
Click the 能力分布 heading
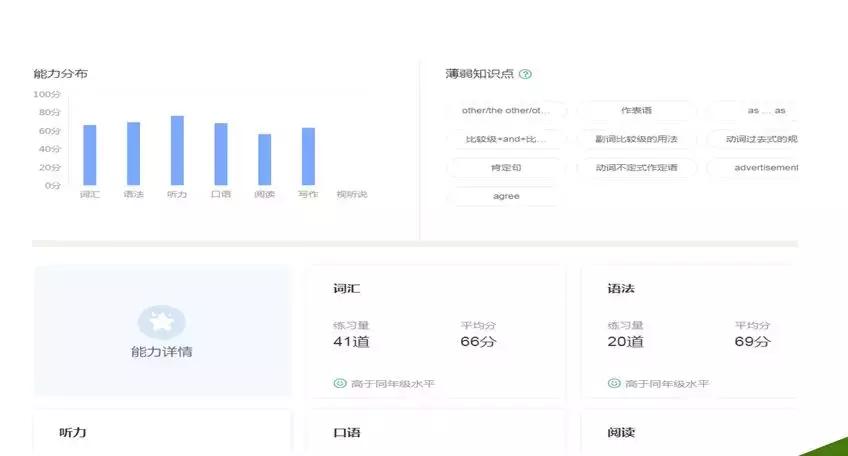click(x=61, y=74)
